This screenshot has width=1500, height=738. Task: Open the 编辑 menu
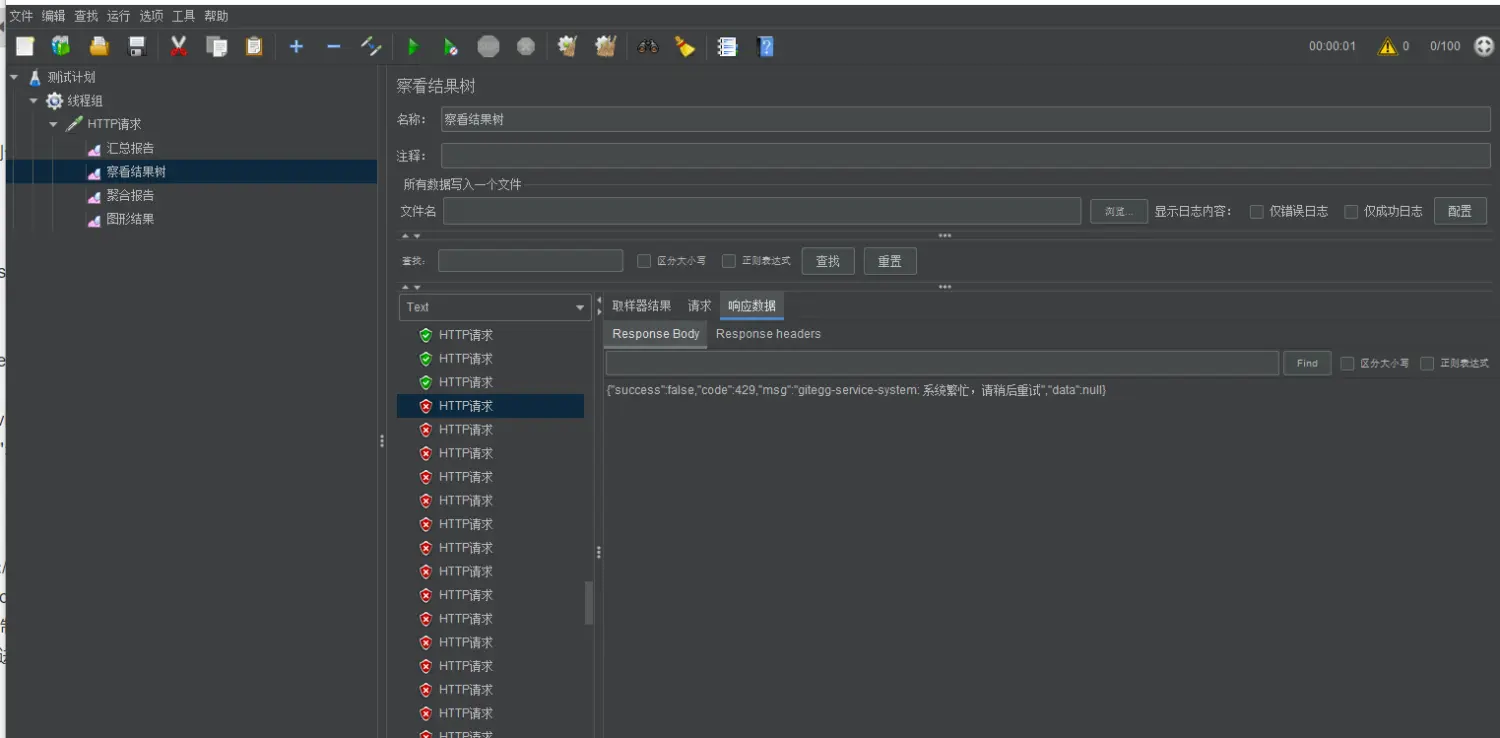54,16
